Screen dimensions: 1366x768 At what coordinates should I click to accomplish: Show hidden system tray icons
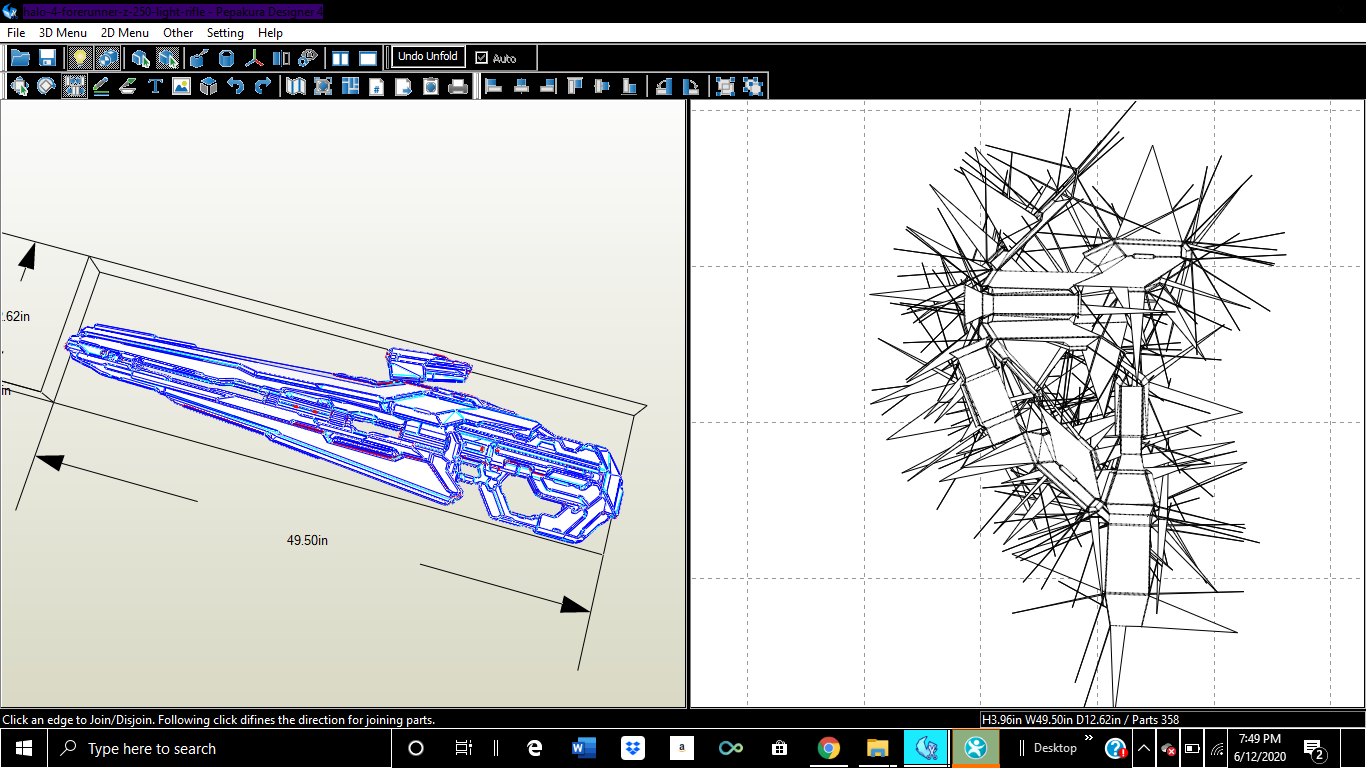(1143, 748)
